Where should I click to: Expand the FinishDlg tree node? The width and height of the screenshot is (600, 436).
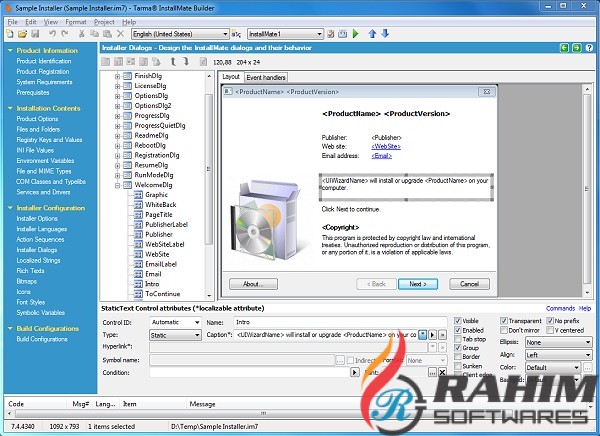click(117, 76)
